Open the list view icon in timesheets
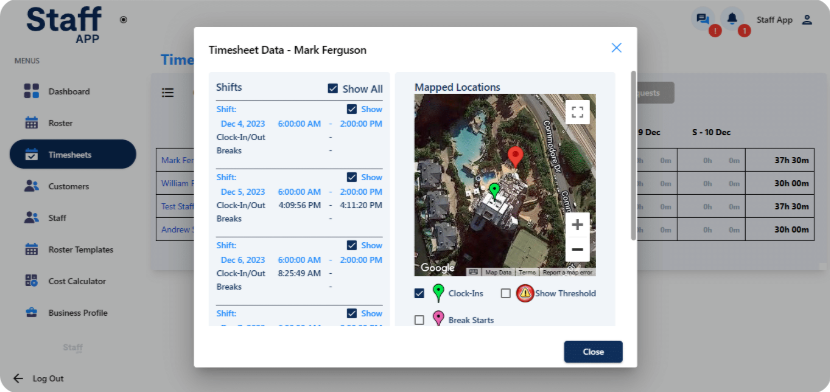 click(x=168, y=93)
